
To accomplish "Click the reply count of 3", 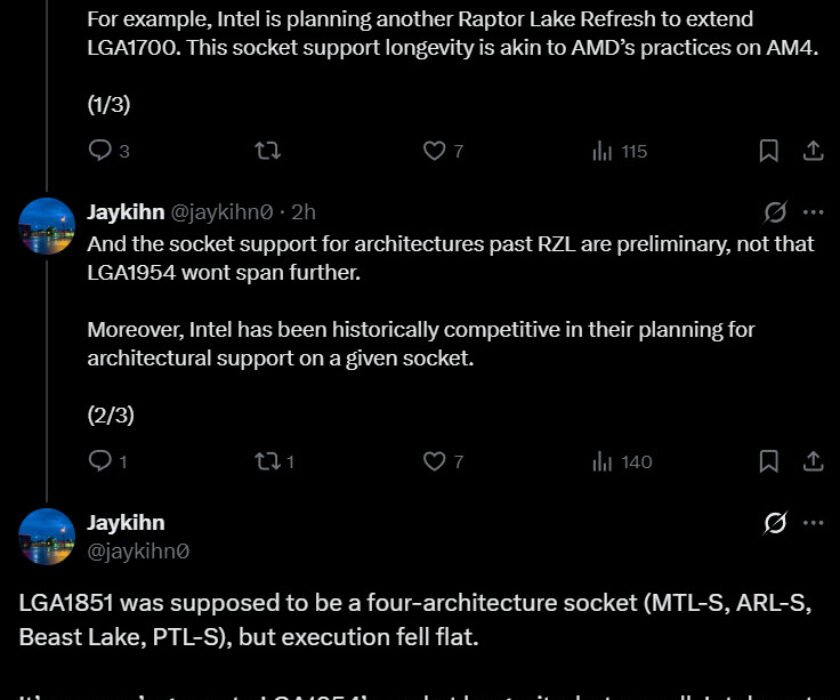I will [x=110, y=151].
